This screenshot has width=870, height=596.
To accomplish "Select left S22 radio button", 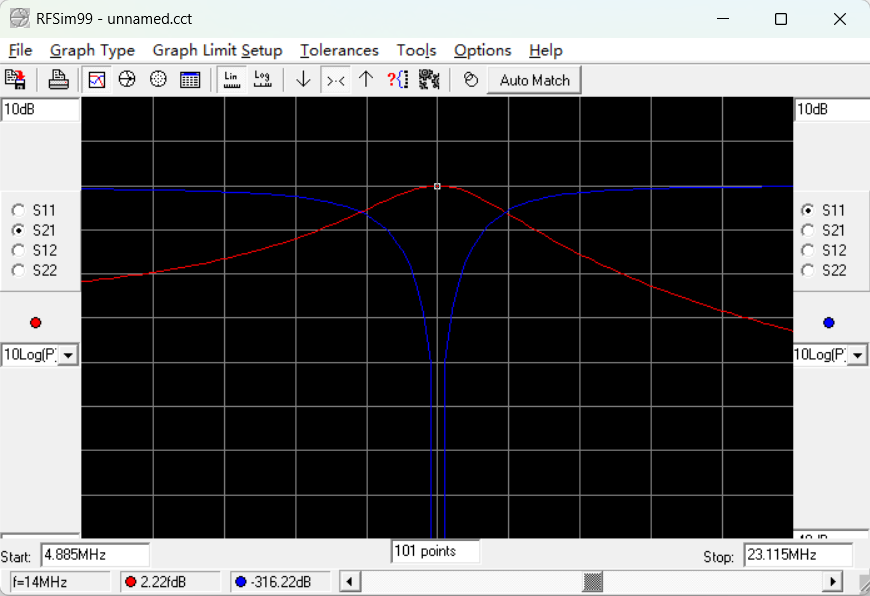I will click(18, 270).
